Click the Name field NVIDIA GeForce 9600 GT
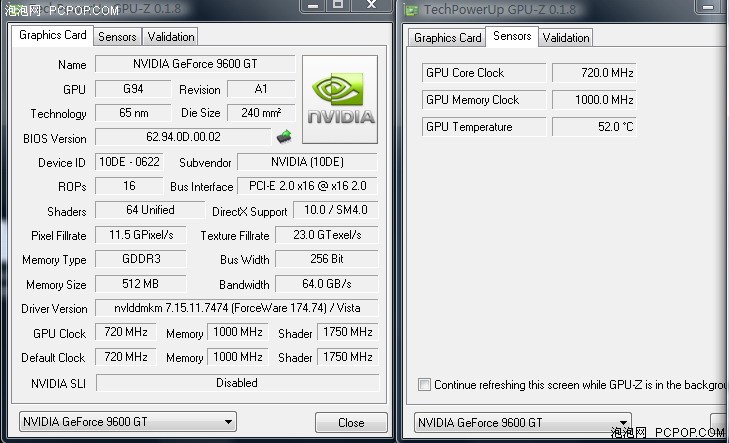Image resolution: width=729 pixels, height=443 pixels. [195, 64]
